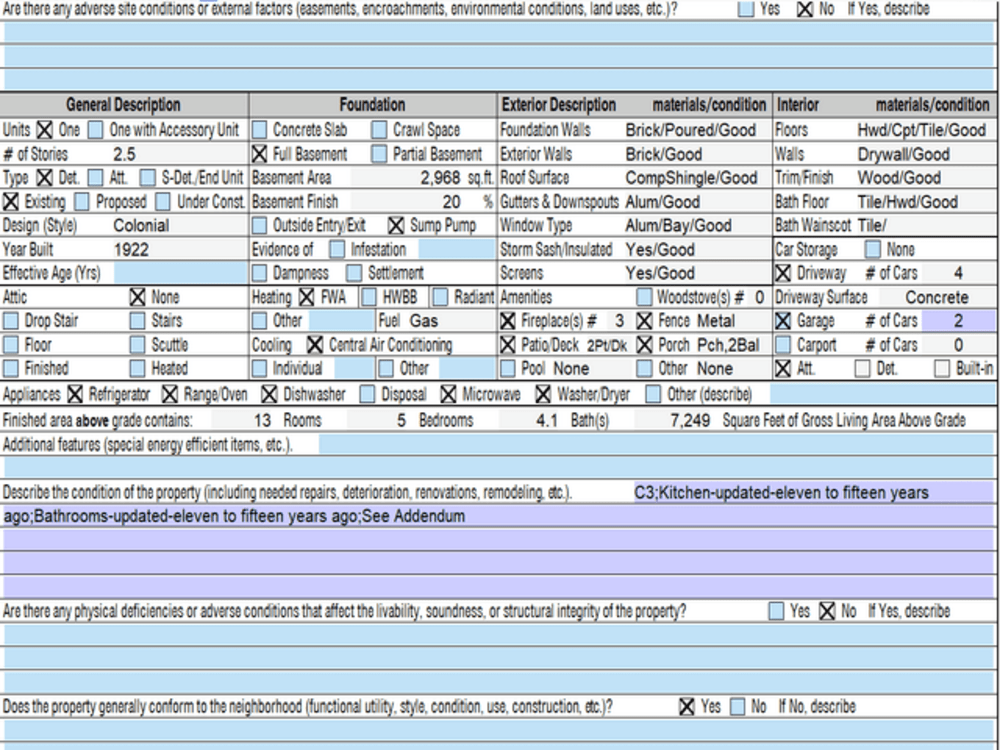Uncheck No for neighborhood conformity question
The image size is (1000, 750).
pos(737,707)
